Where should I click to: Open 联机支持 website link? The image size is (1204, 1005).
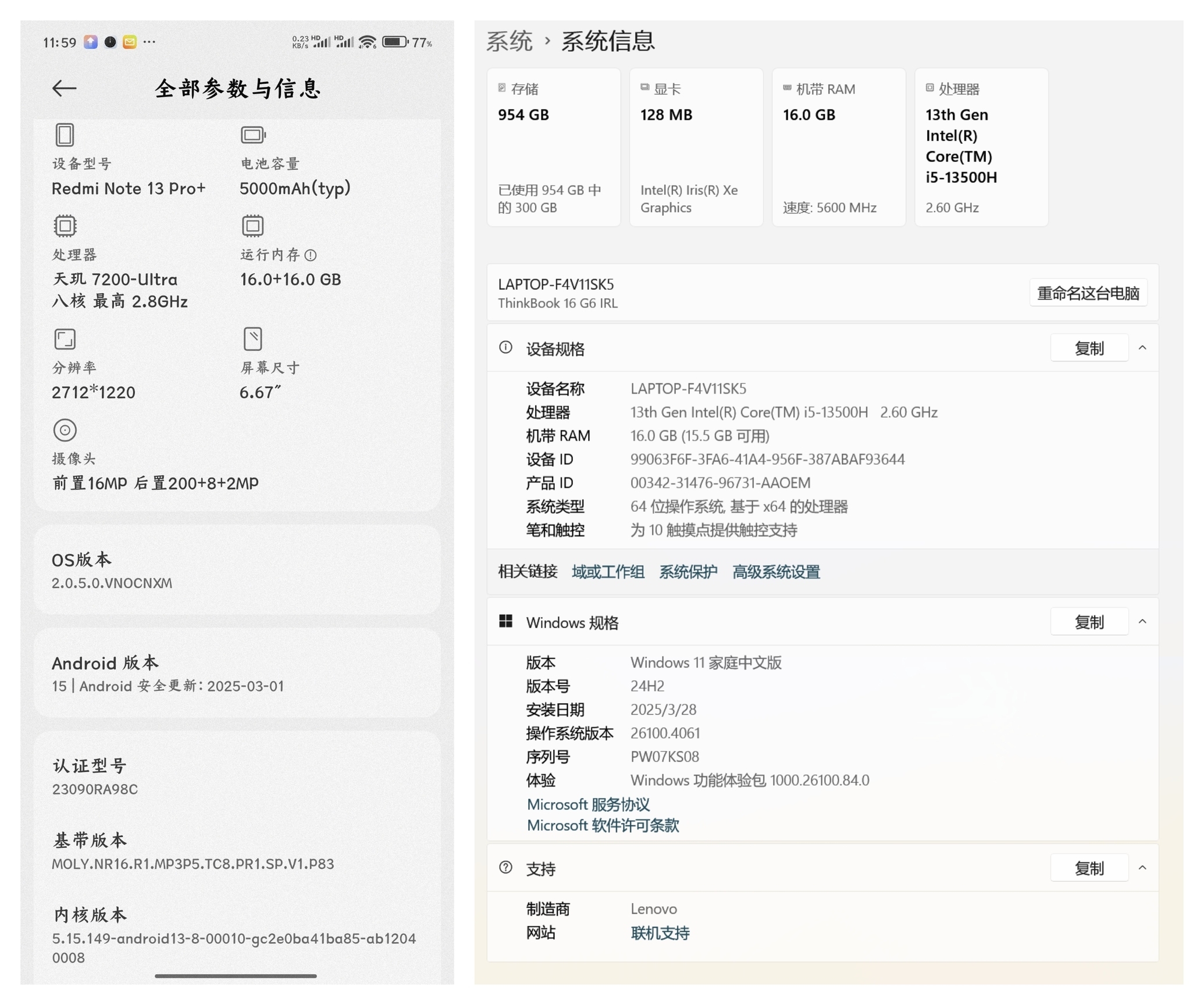pyautogui.click(x=660, y=933)
